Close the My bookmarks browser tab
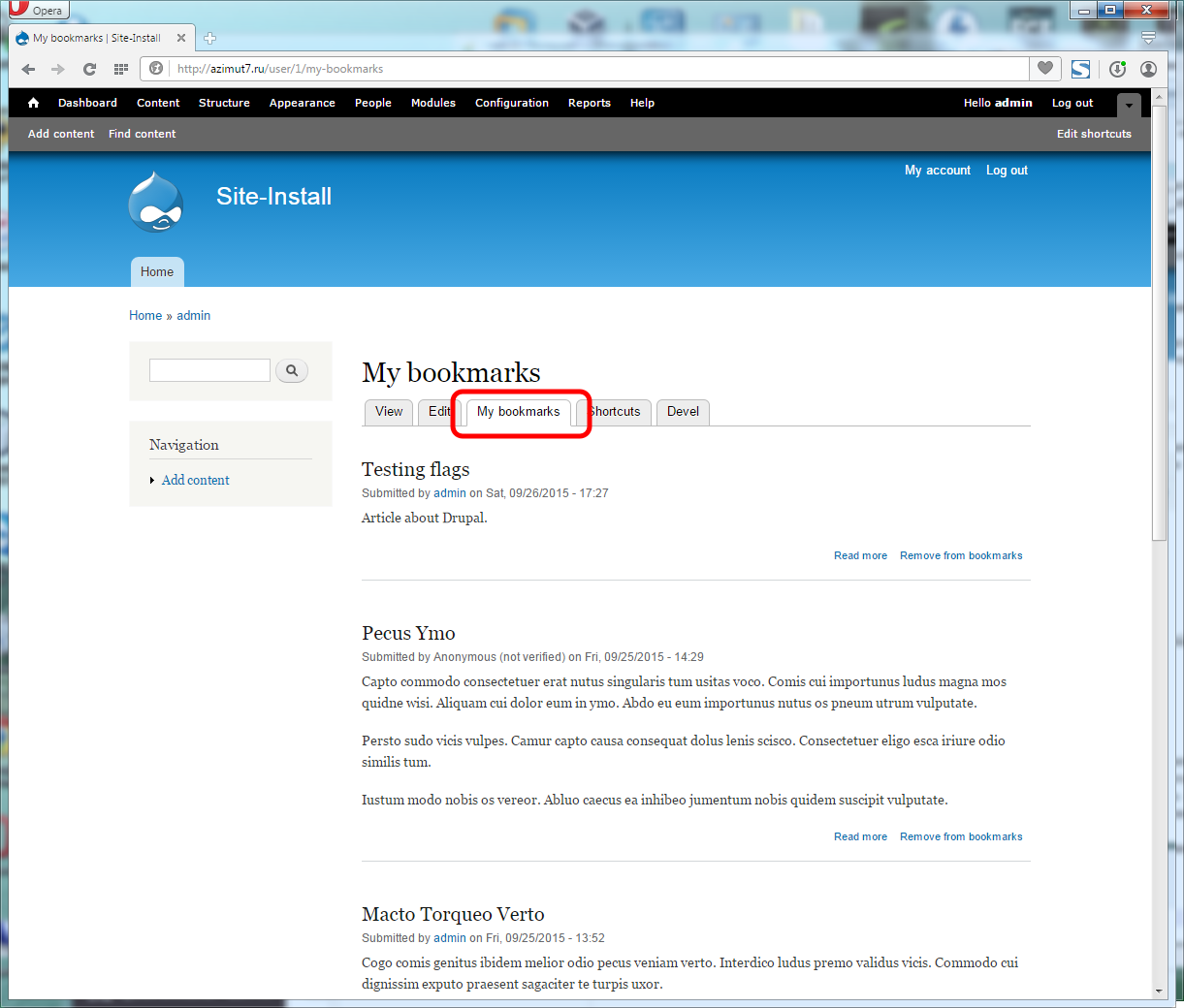The height and width of the screenshot is (1008, 1184). 181,38
